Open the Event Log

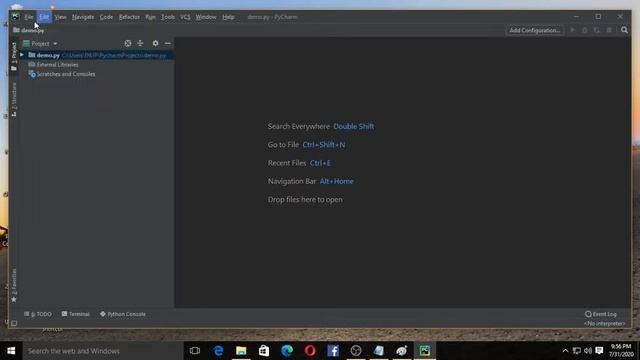pyautogui.click(x=600, y=314)
